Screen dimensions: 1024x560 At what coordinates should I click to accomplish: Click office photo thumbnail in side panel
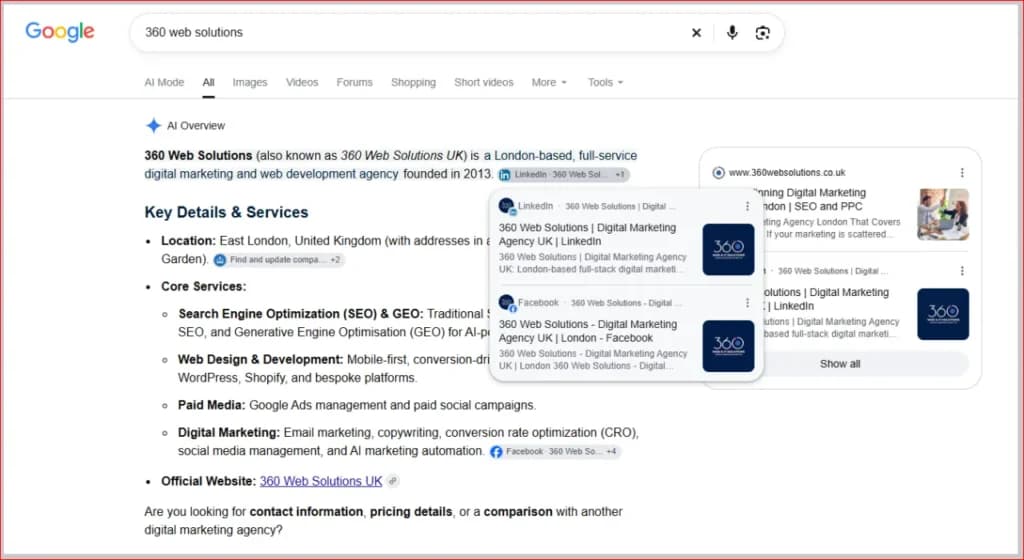pyautogui.click(x=943, y=214)
